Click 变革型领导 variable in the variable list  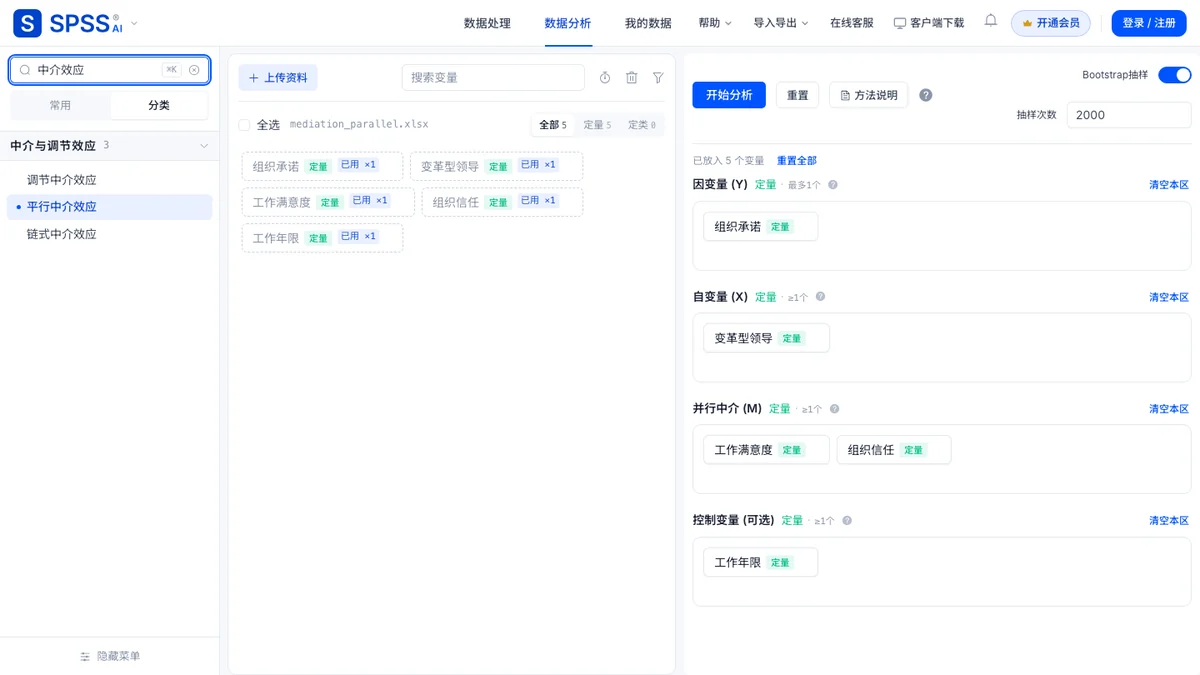(x=496, y=166)
